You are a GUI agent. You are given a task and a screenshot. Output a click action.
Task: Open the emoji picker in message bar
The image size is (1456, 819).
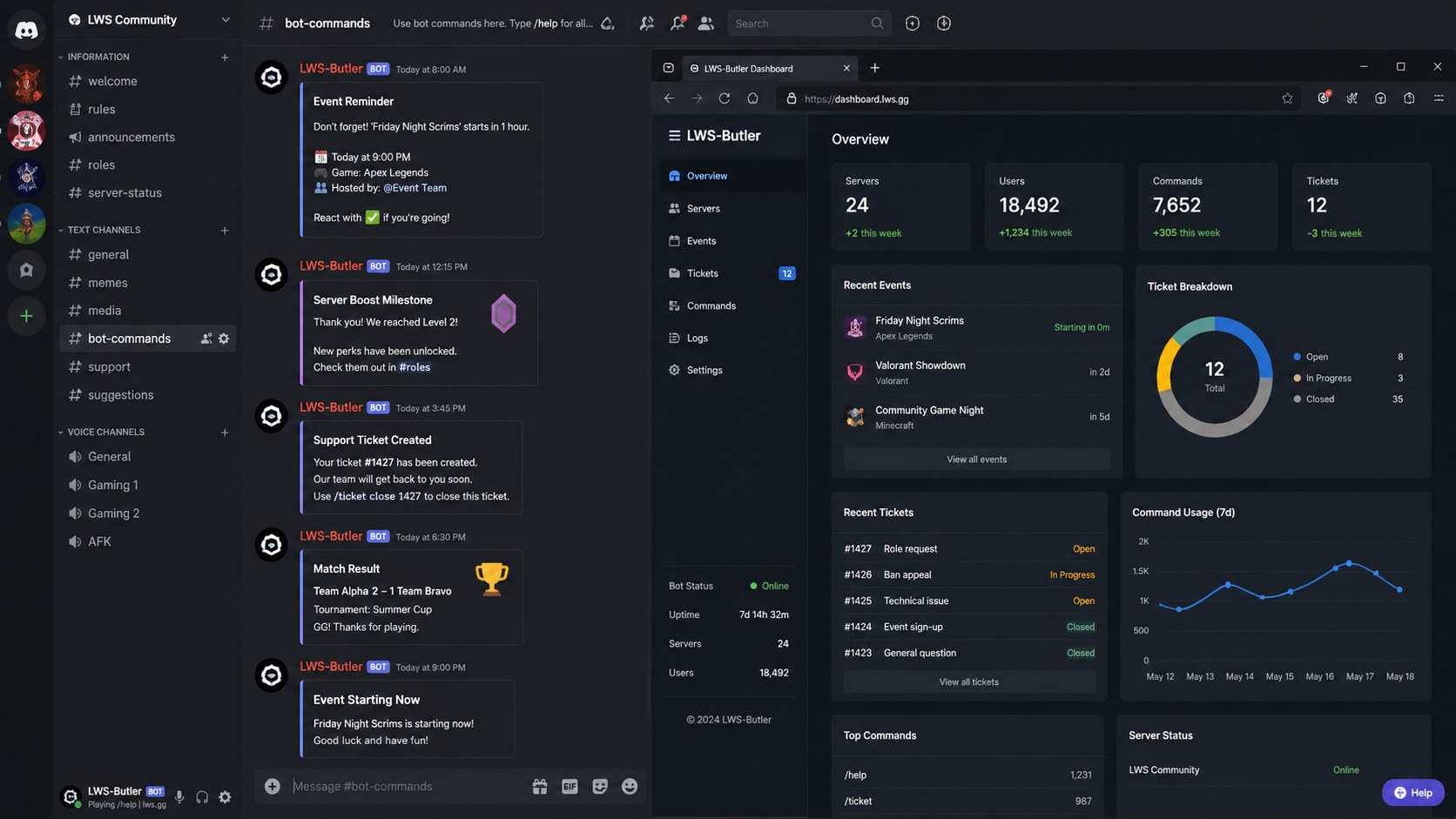(630, 786)
